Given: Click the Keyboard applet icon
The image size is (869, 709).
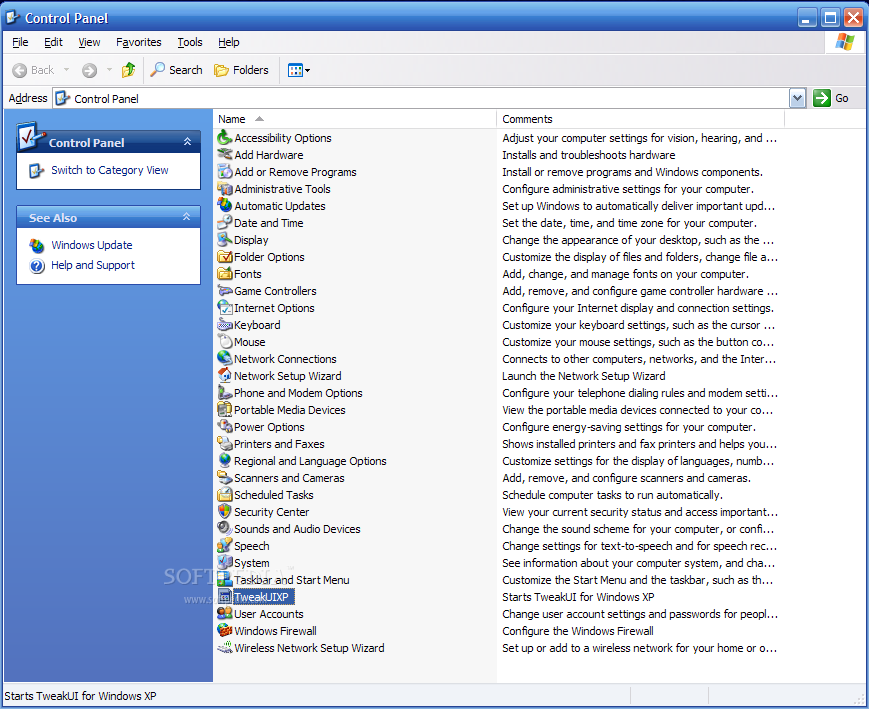Looking at the screenshot, I should pos(224,325).
